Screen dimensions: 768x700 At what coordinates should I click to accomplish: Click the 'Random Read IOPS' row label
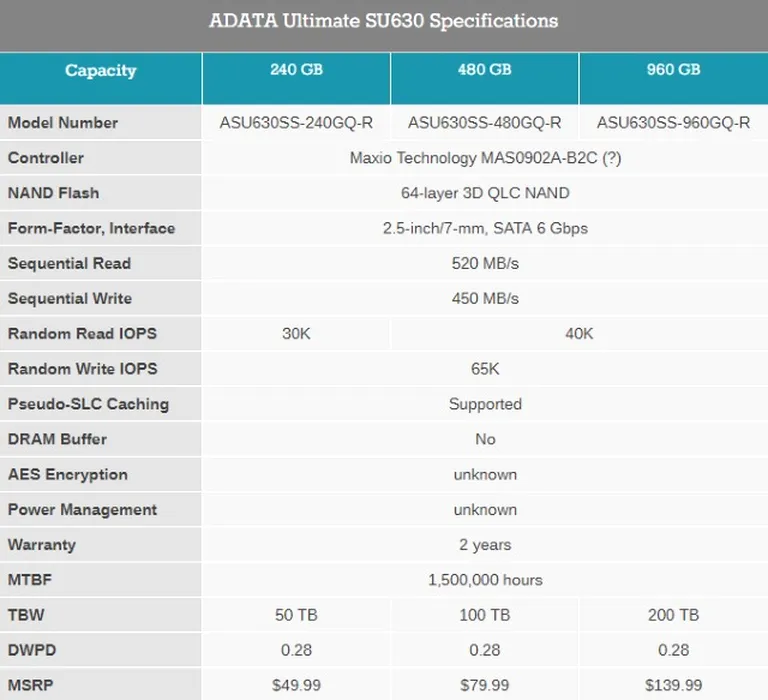click(82, 334)
